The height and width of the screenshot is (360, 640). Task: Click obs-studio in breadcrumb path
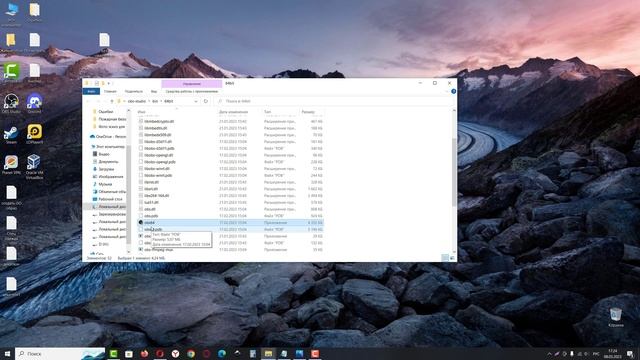(x=137, y=101)
